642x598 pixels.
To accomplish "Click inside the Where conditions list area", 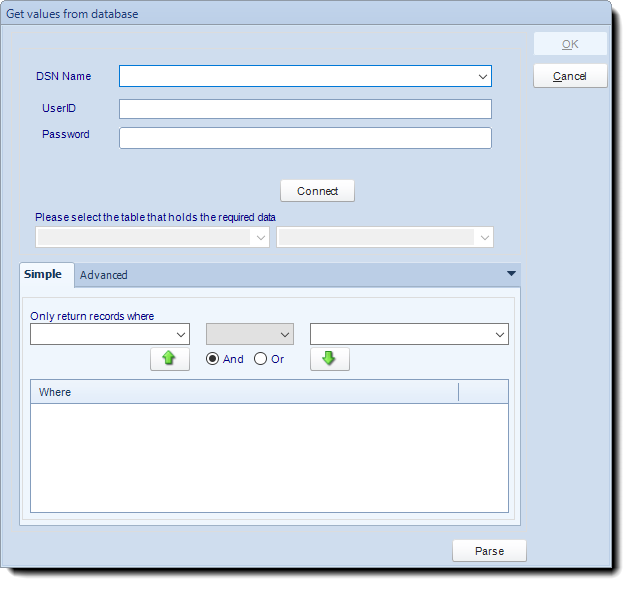I will (x=269, y=458).
